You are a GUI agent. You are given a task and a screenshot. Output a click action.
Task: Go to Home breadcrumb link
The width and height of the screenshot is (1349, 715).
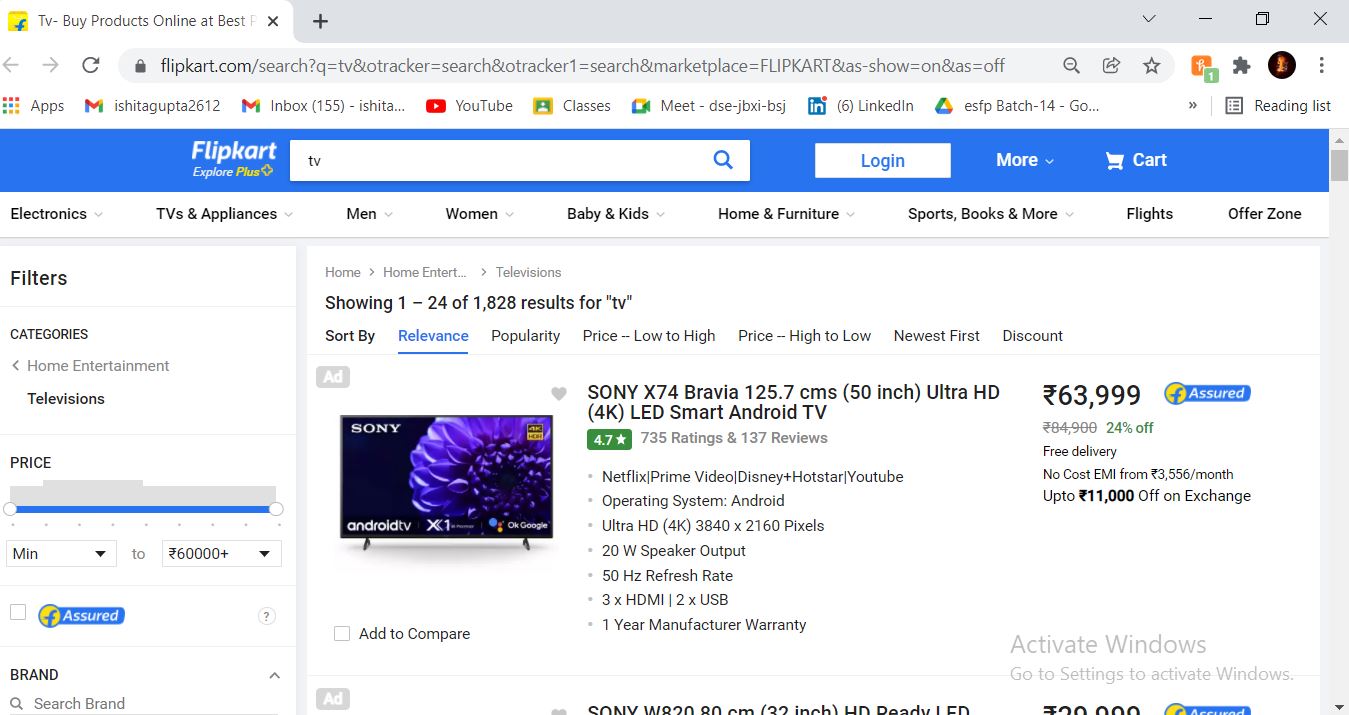[342, 272]
